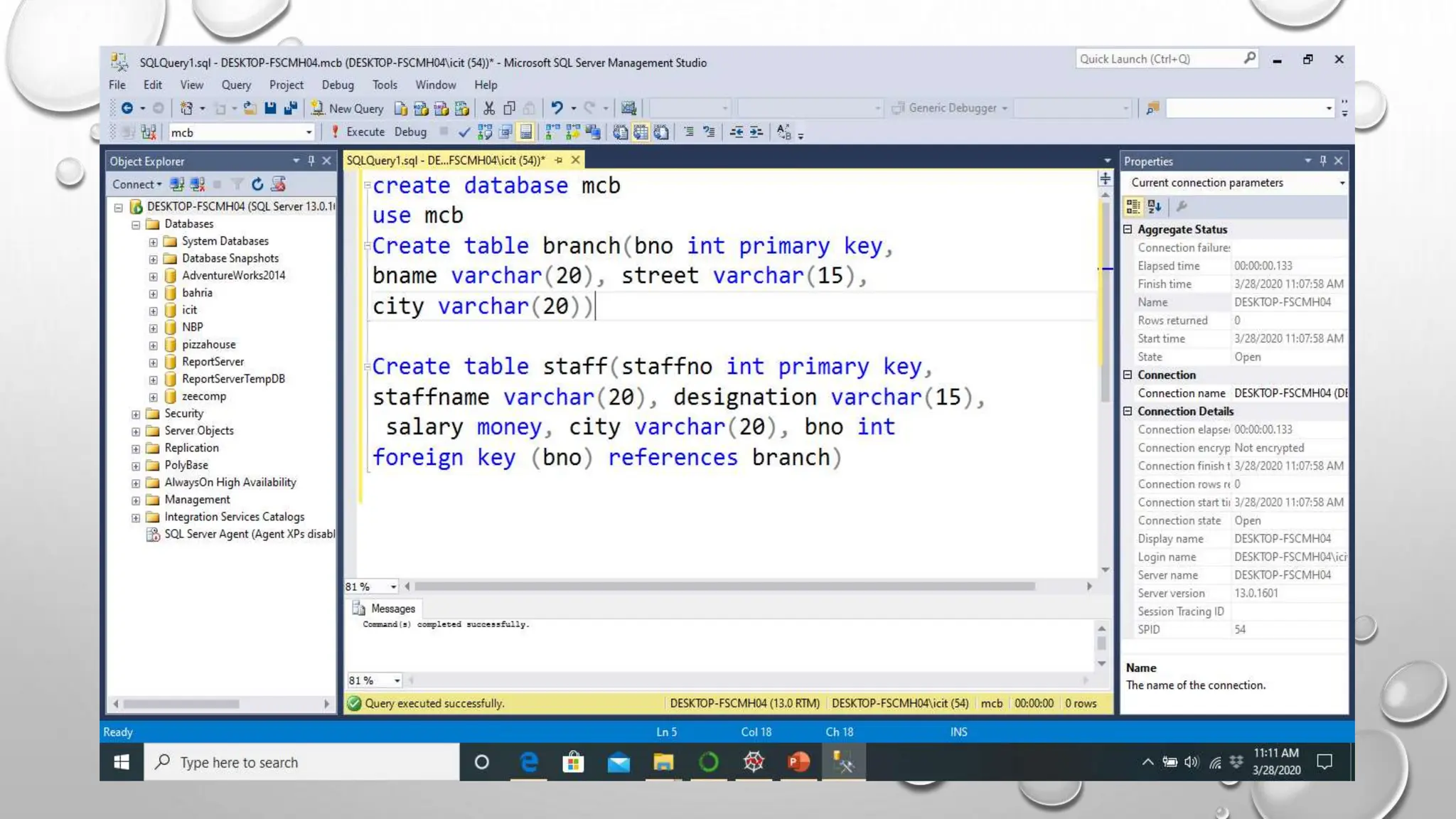
Task: Open the Tools menu
Action: 385,85
